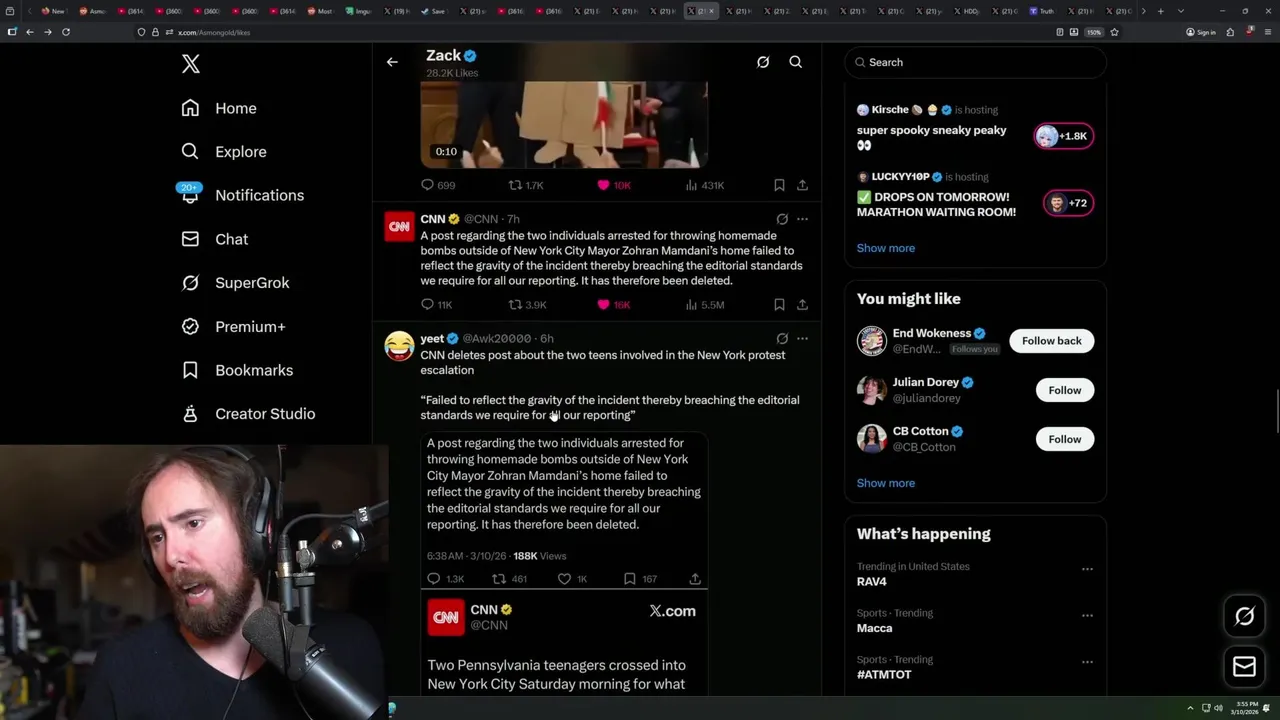Click Sign in in browser toolbar
1280x720 pixels.
[x=1201, y=32]
